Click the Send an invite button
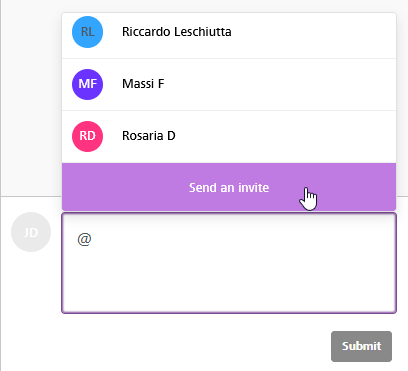This screenshot has height=371, width=408. tap(229, 187)
